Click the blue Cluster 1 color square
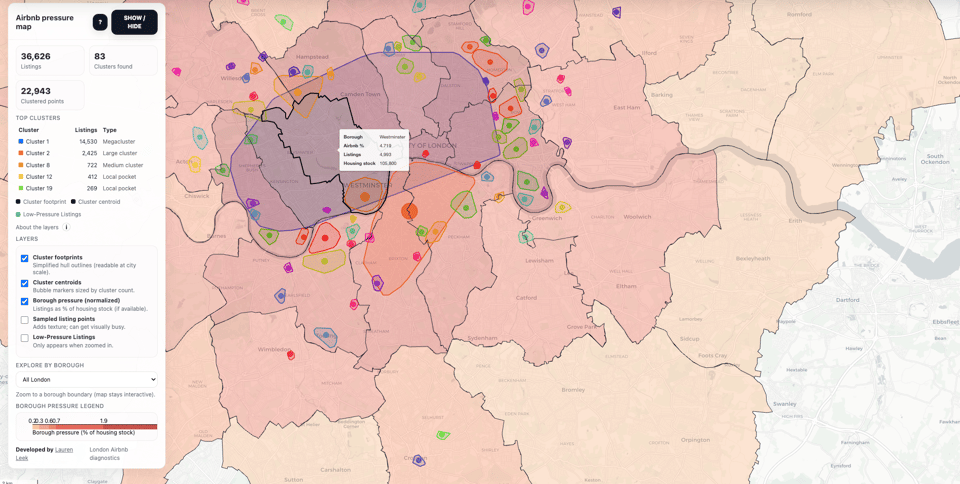Screen dimensions: 960x484 coord(20,142)
